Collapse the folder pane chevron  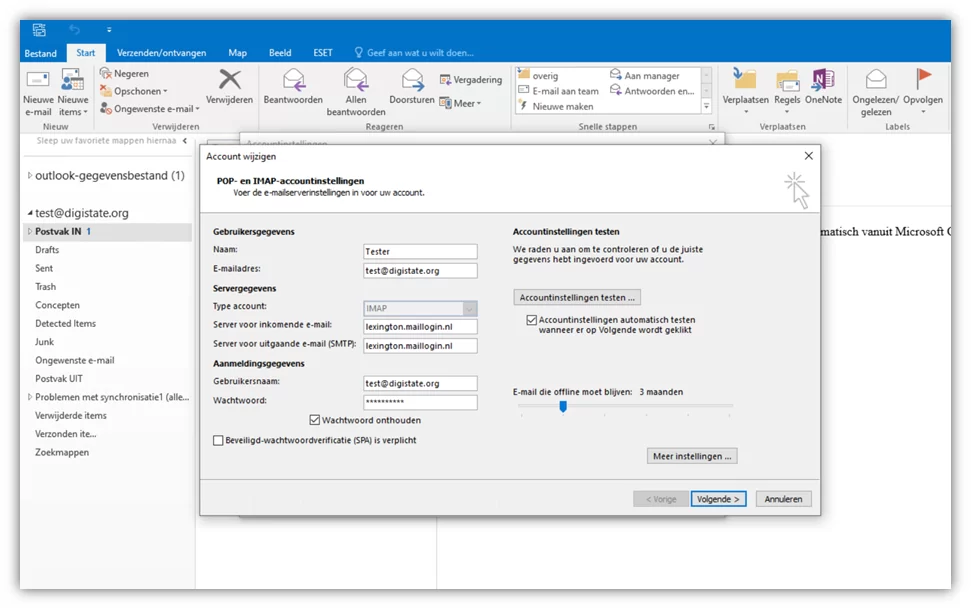coord(185,141)
